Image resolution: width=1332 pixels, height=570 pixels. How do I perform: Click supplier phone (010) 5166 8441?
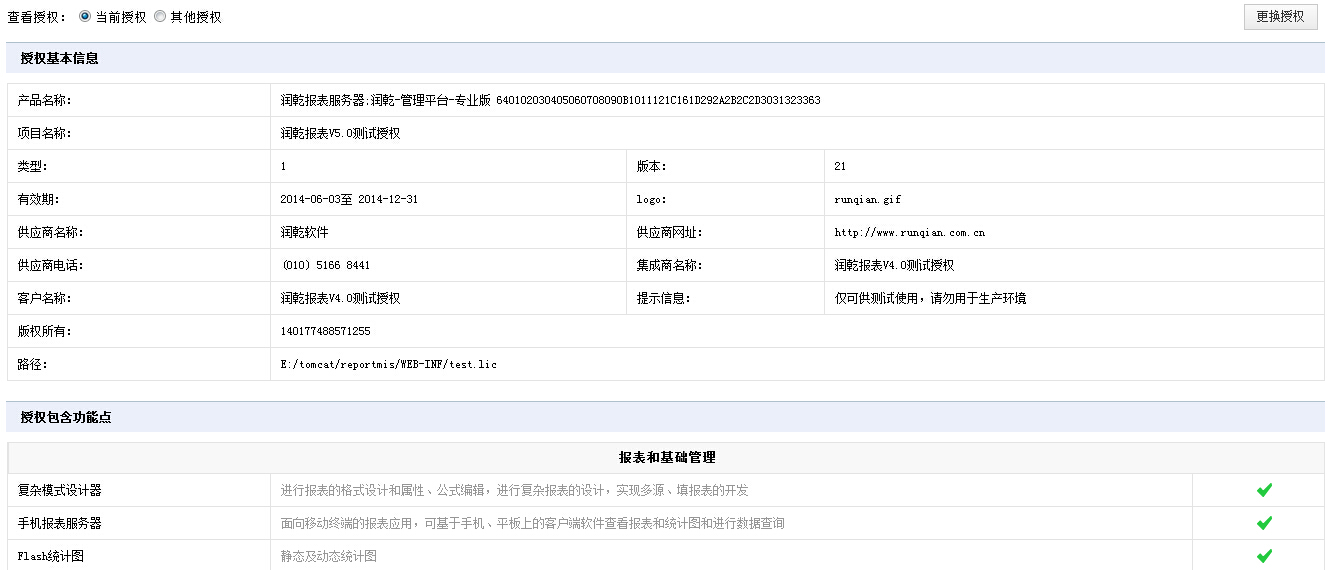pos(326,266)
